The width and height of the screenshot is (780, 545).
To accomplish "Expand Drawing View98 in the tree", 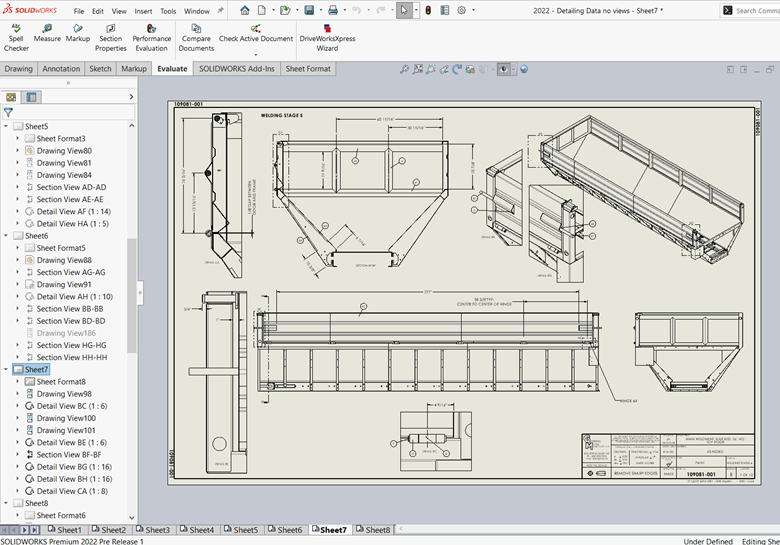I will pos(17,394).
